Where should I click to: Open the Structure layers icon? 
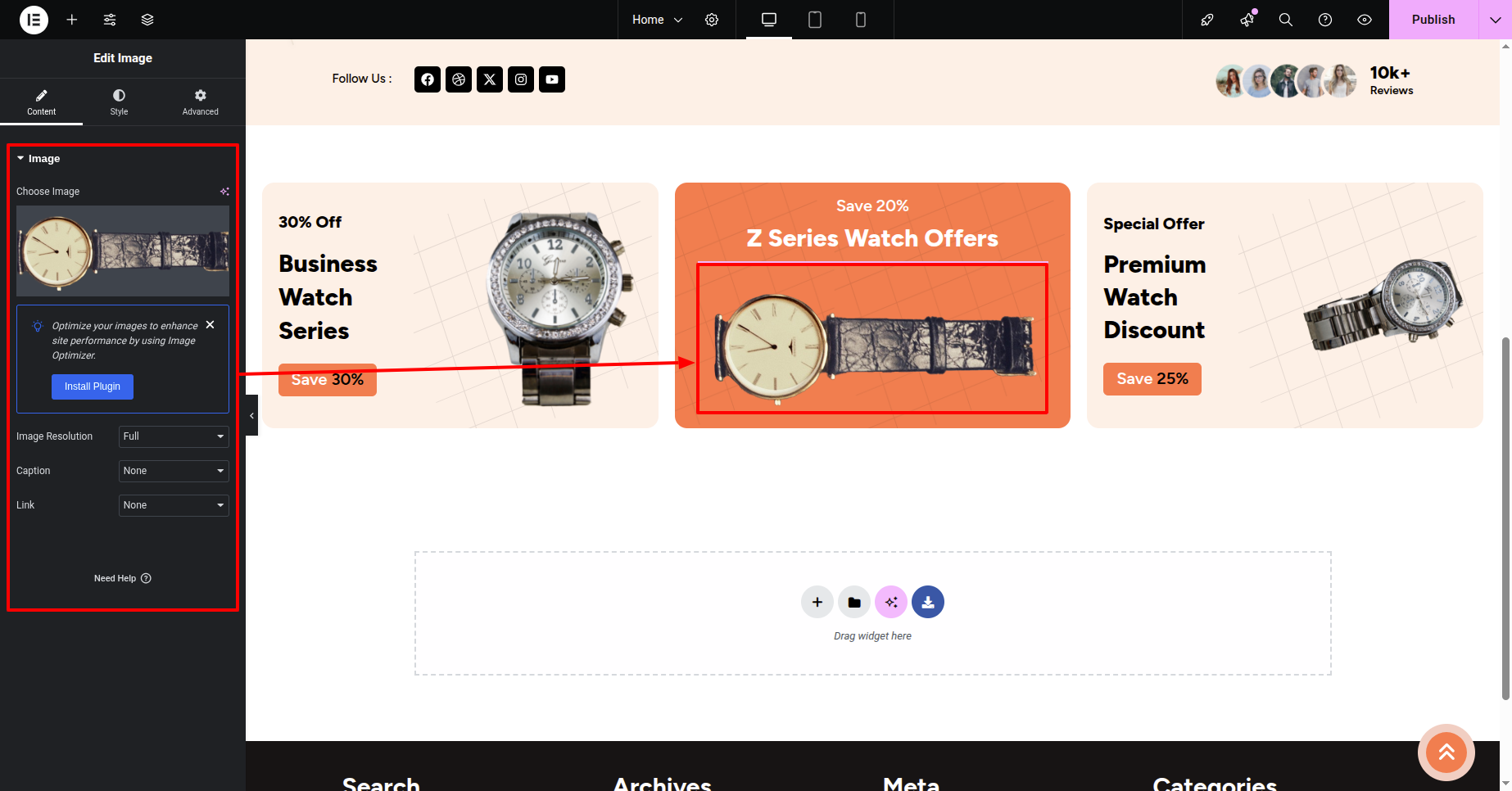point(147,20)
